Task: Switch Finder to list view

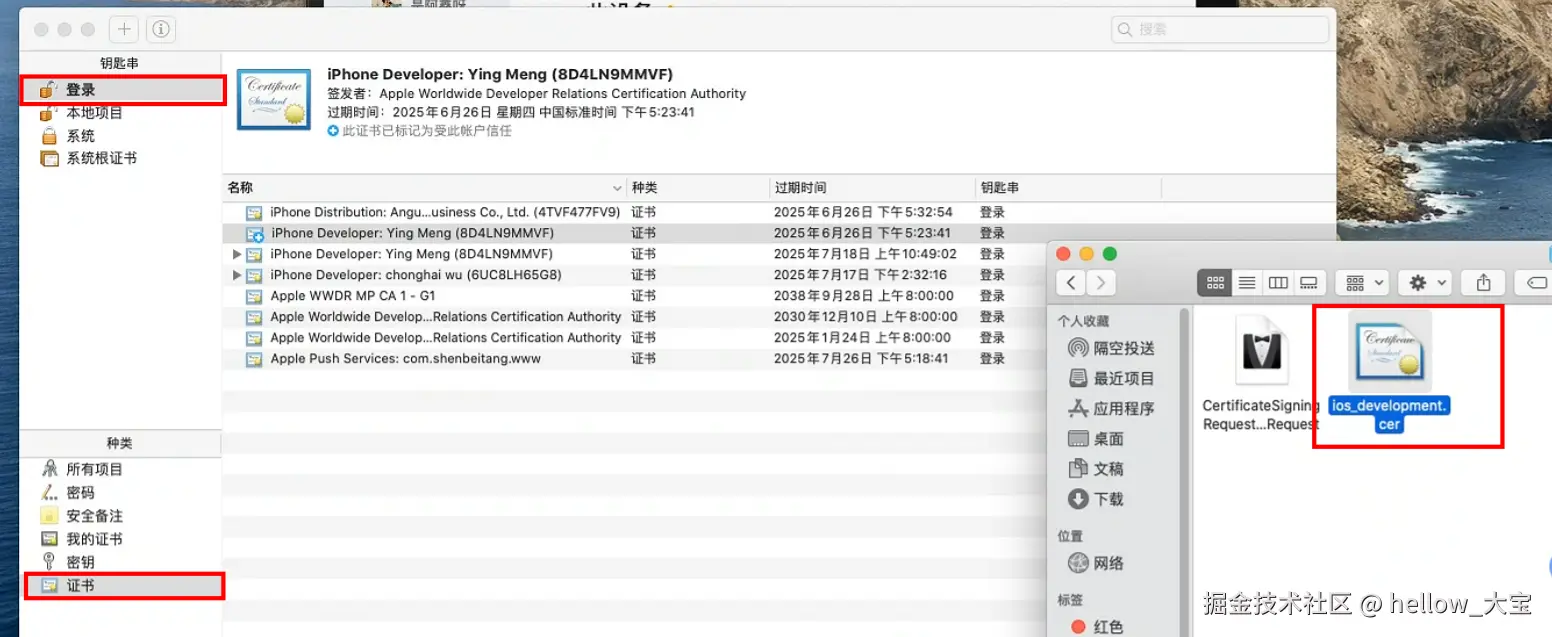Action: pyautogui.click(x=1247, y=283)
